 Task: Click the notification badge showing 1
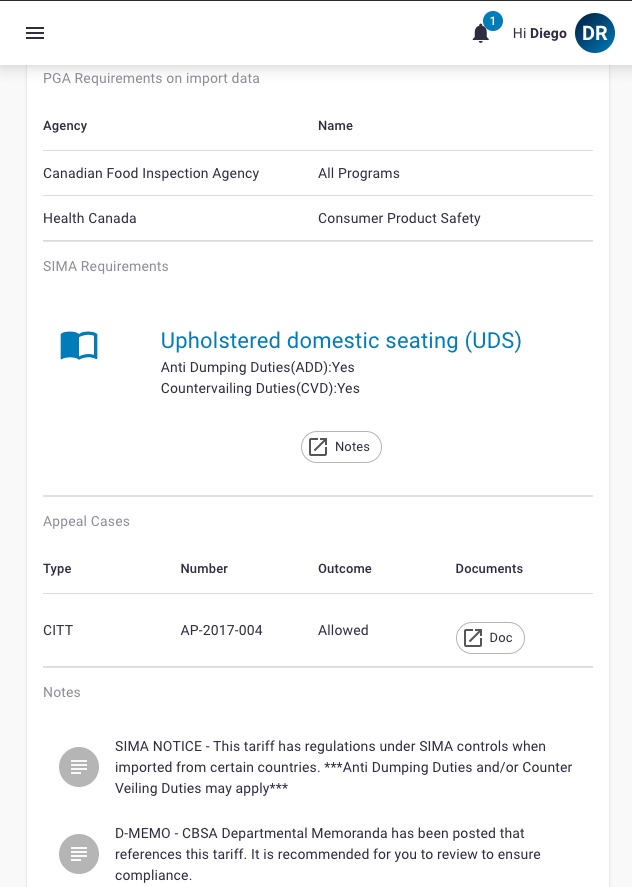click(493, 21)
